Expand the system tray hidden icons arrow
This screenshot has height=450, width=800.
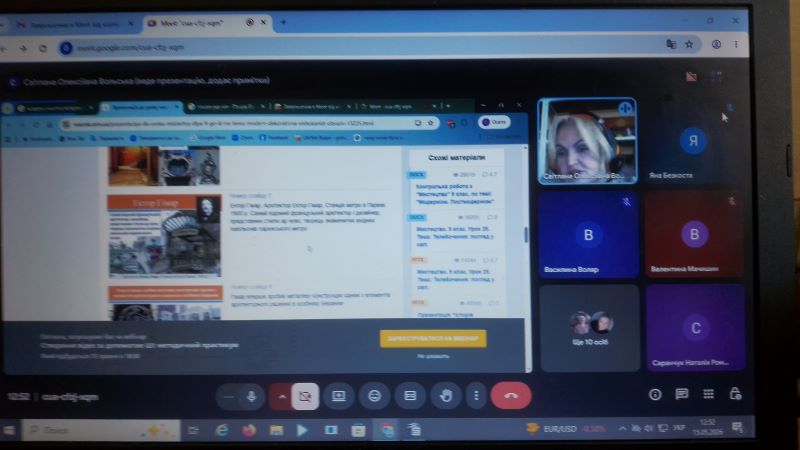[622, 429]
